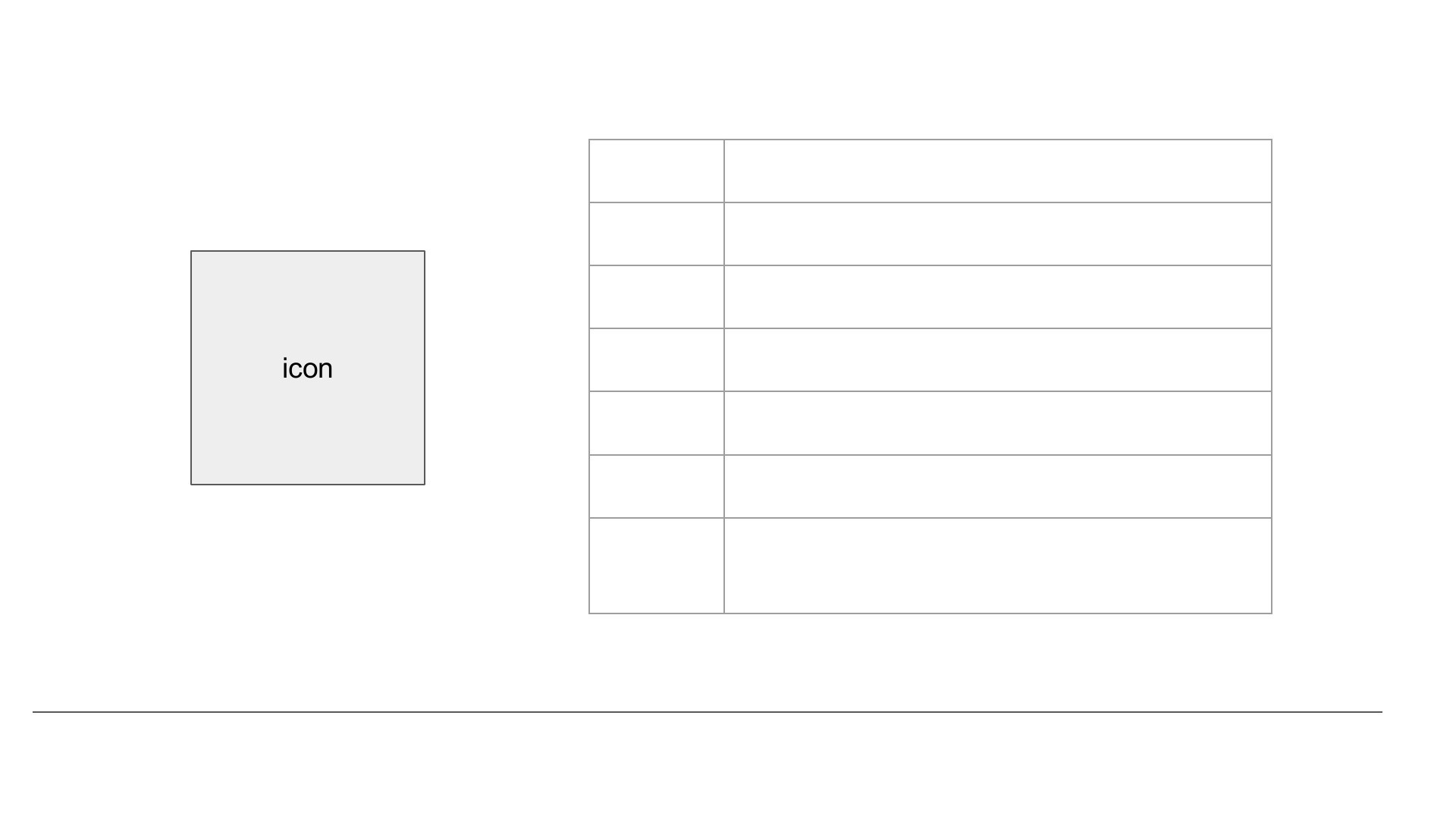Select the fifth row's narrow left cell
Screen dimensions: 1456x819
pos(657,423)
